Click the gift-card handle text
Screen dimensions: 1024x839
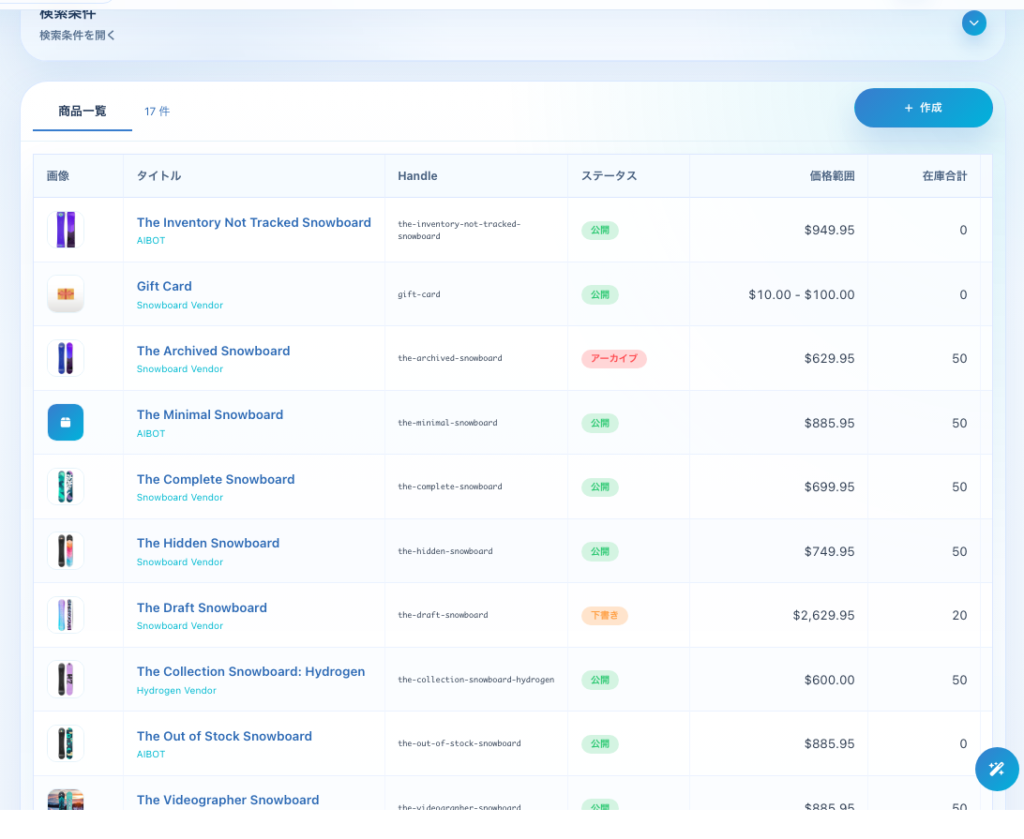(419, 294)
